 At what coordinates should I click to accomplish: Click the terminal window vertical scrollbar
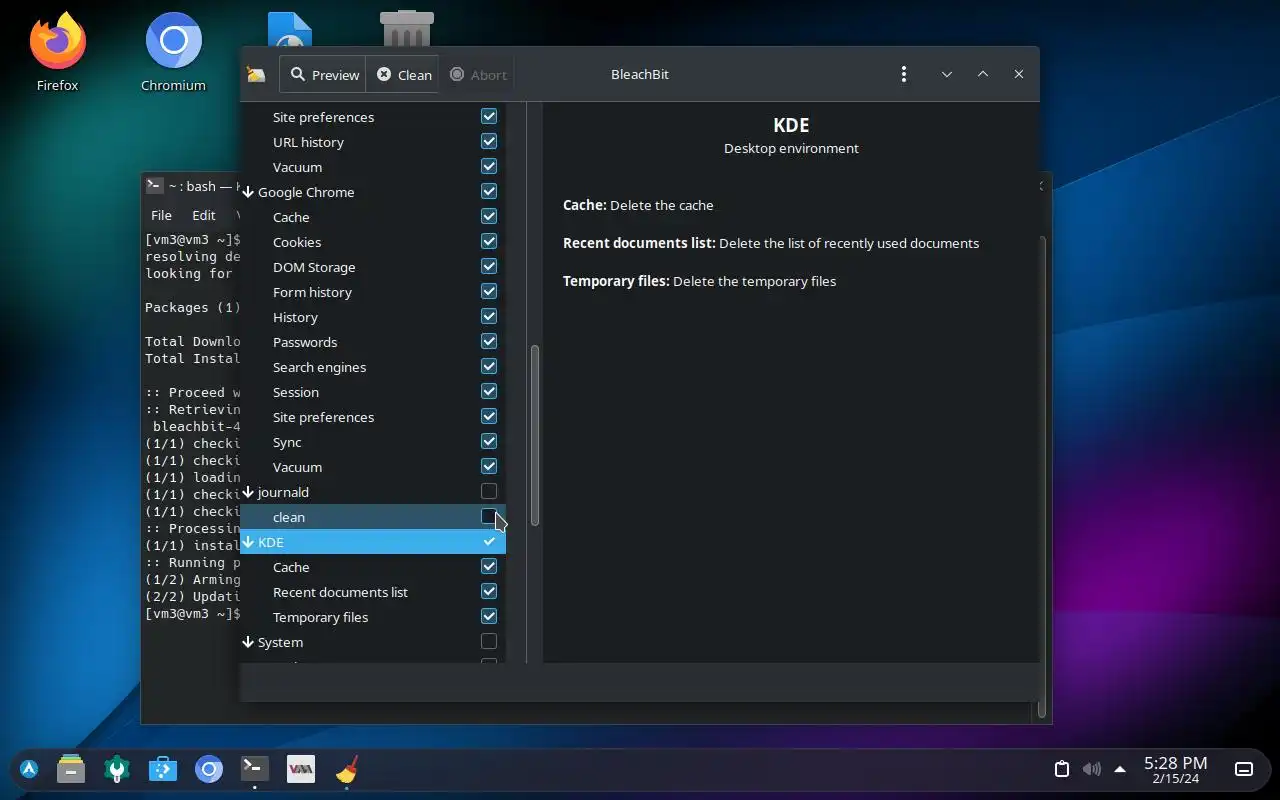pos(1043,476)
